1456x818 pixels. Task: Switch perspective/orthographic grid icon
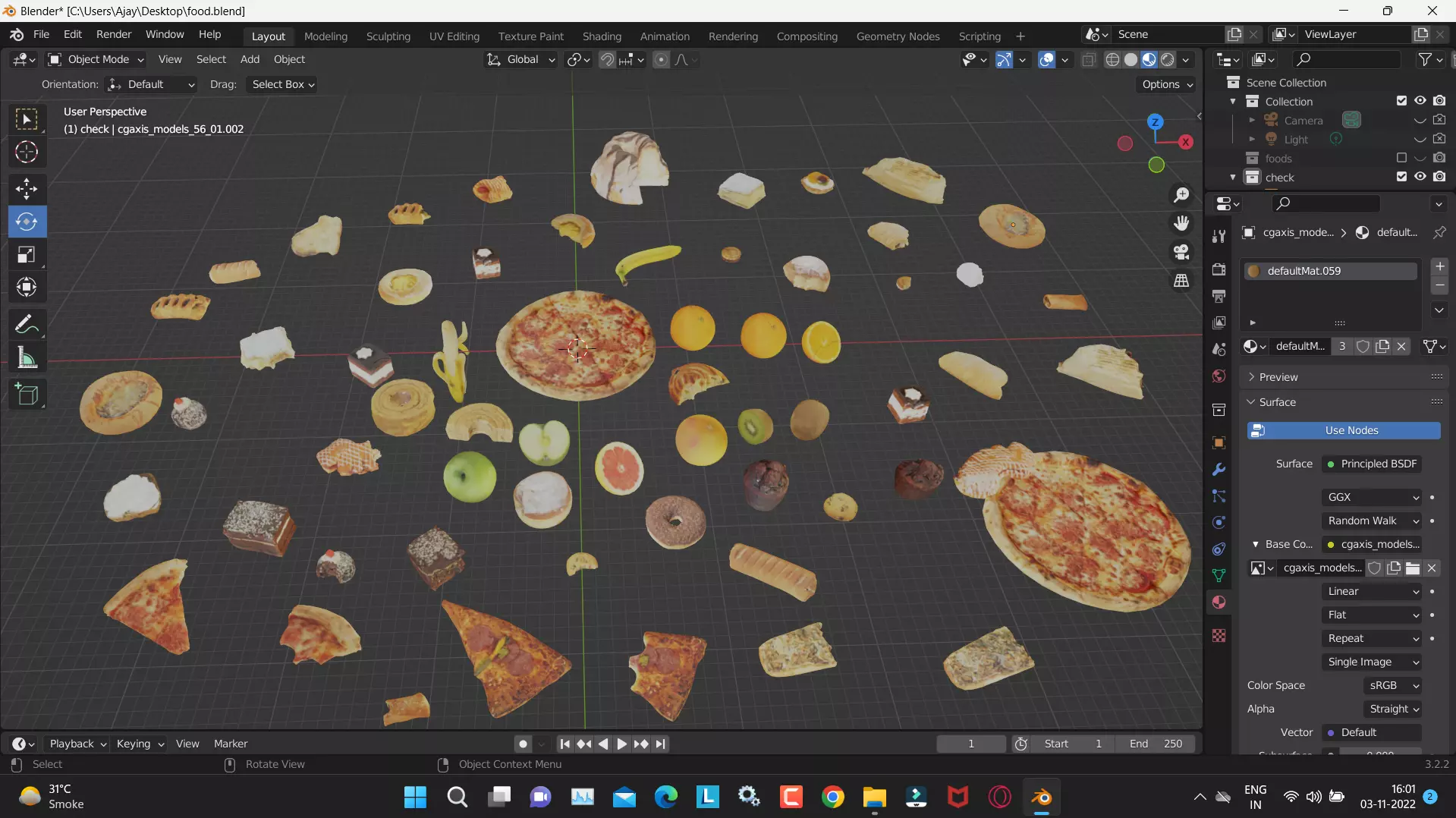tap(1181, 281)
